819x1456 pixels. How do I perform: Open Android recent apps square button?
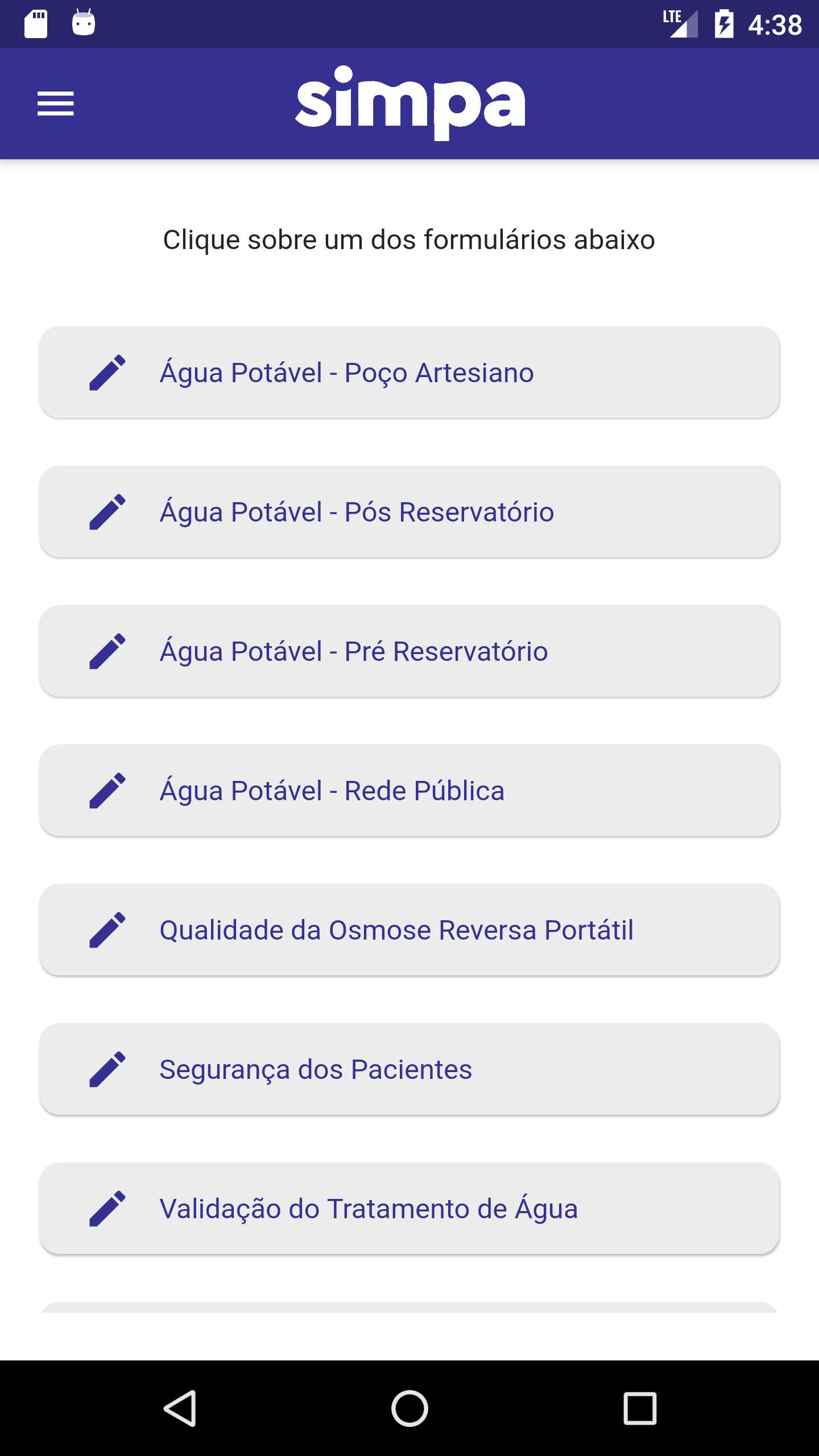pos(640,1408)
